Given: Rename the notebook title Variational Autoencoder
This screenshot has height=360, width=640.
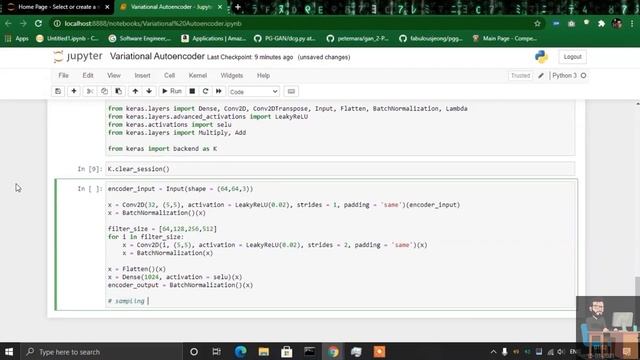Looking at the screenshot, I should tap(157, 56).
